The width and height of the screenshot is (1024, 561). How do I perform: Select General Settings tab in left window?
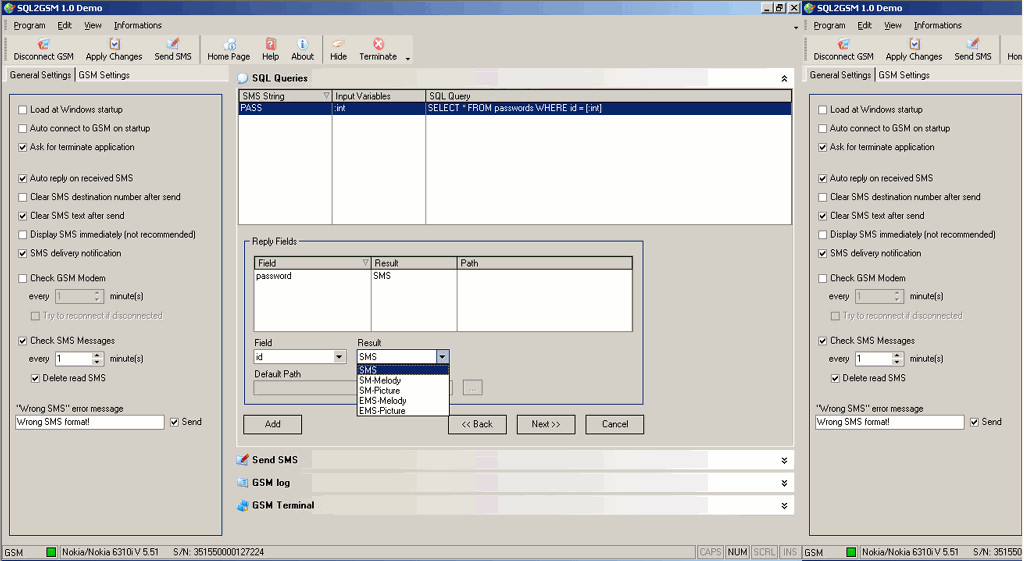coord(40,75)
